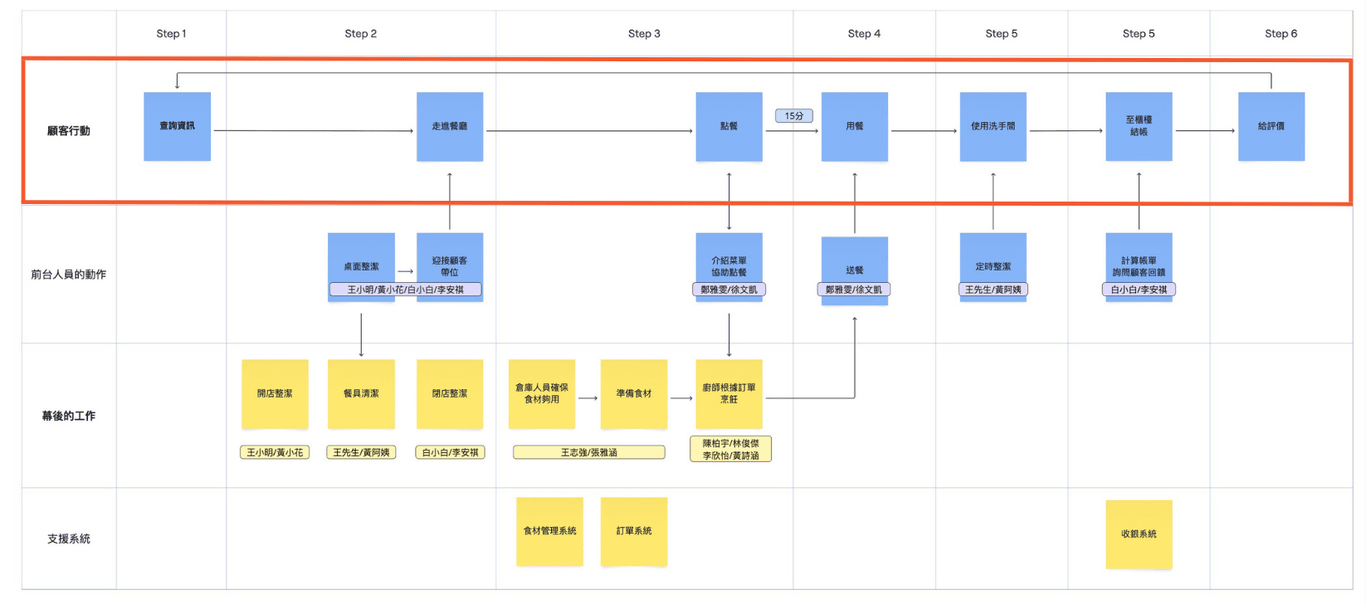Select the 查詢資訊 customer action note

point(177,127)
